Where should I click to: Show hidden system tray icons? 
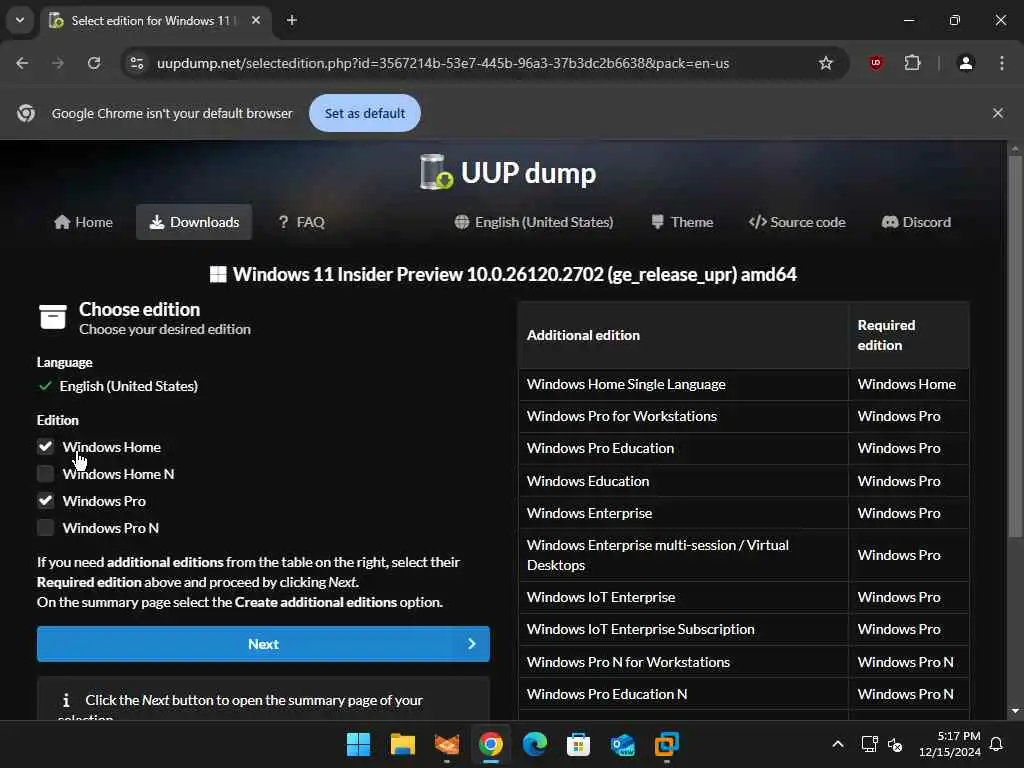tap(838, 744)
